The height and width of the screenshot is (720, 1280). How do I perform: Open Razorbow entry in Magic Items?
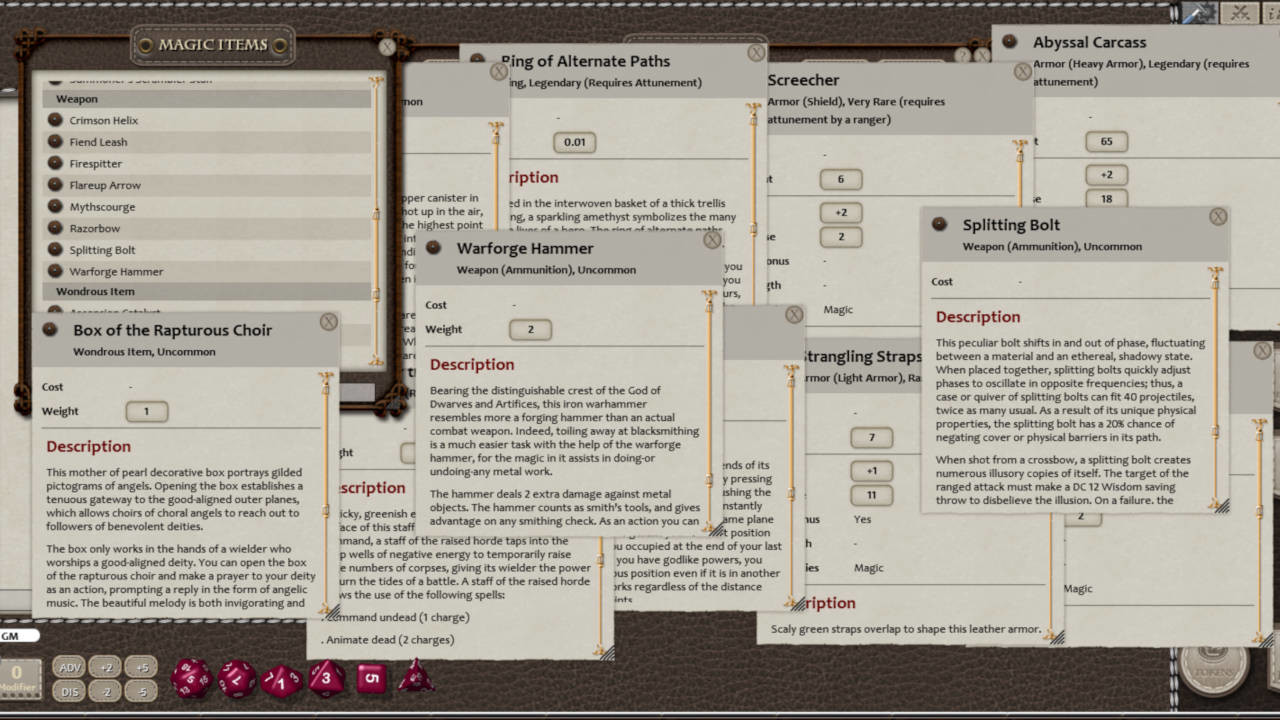click(95, 228)
